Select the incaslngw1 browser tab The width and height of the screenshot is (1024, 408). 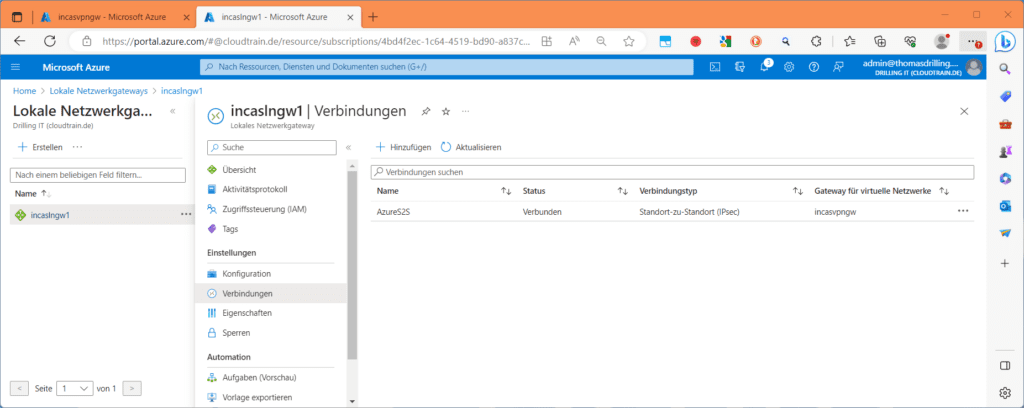tap(275, 17)
